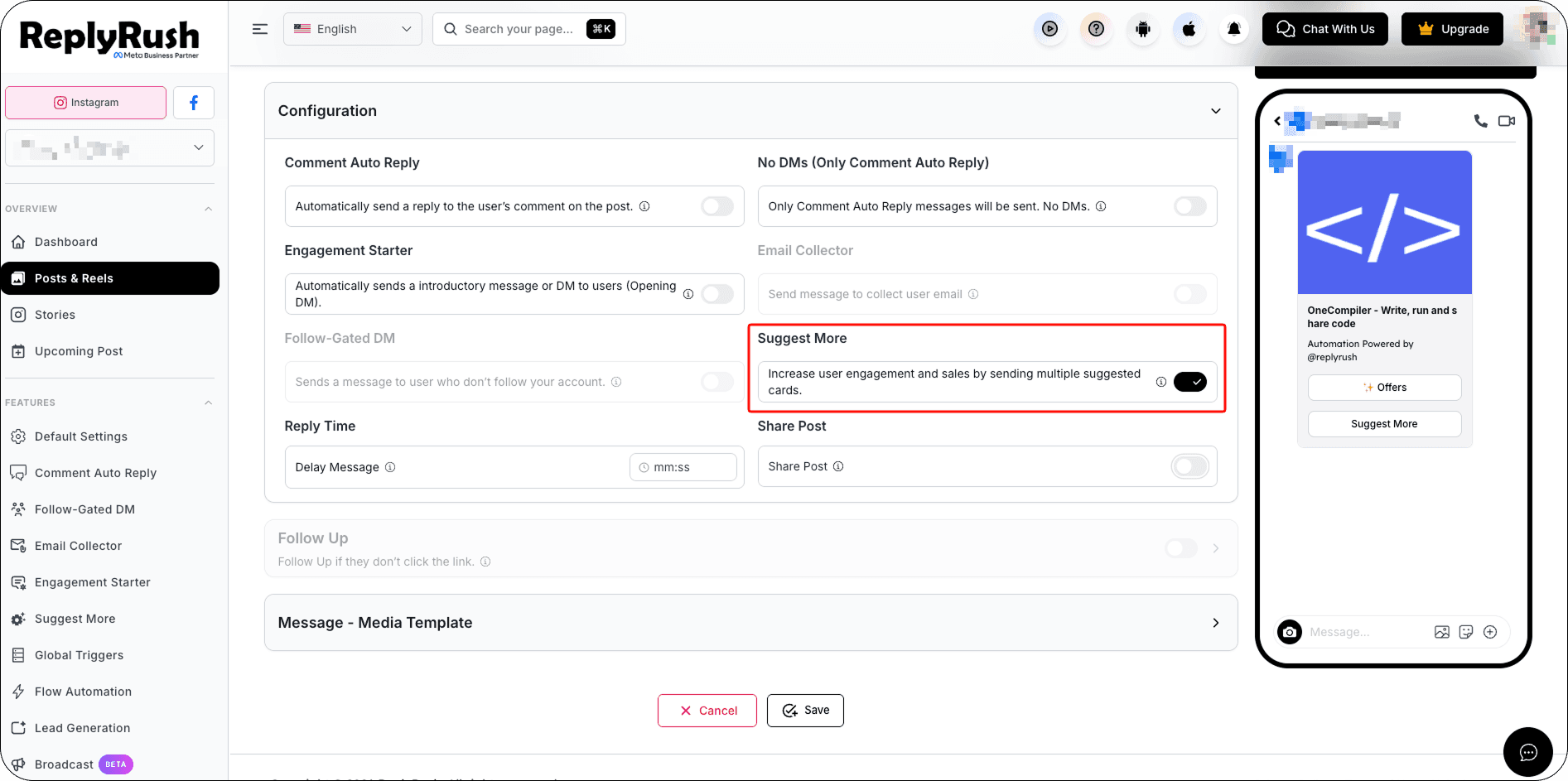Click the Android app icon in header
Image resolution: width=1568 pixels, height=781 pixels.
pos(1143,29)
